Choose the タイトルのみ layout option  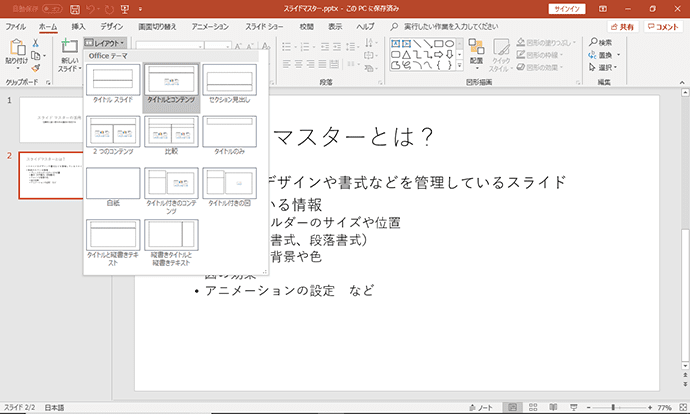[230, 132]
